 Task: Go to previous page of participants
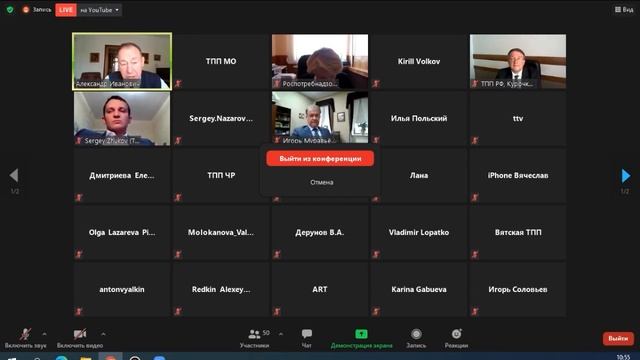pyautogui.click(x=14, y=175)
